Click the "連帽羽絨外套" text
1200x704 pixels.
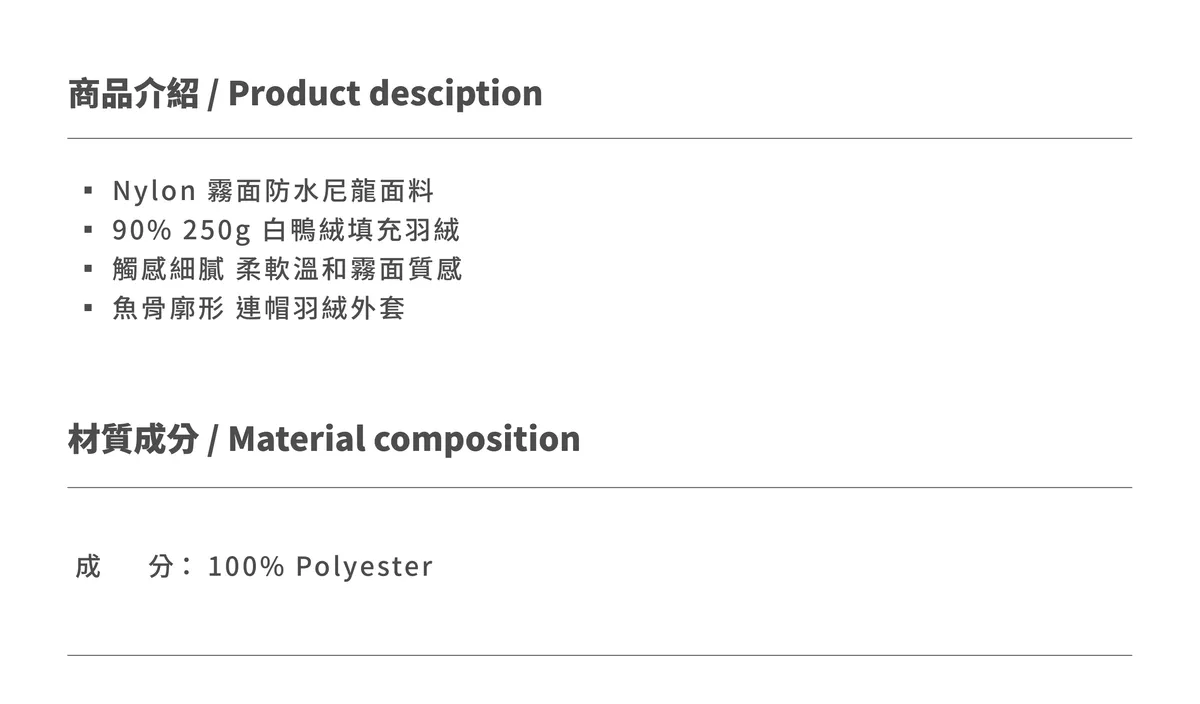click(320, 309)
